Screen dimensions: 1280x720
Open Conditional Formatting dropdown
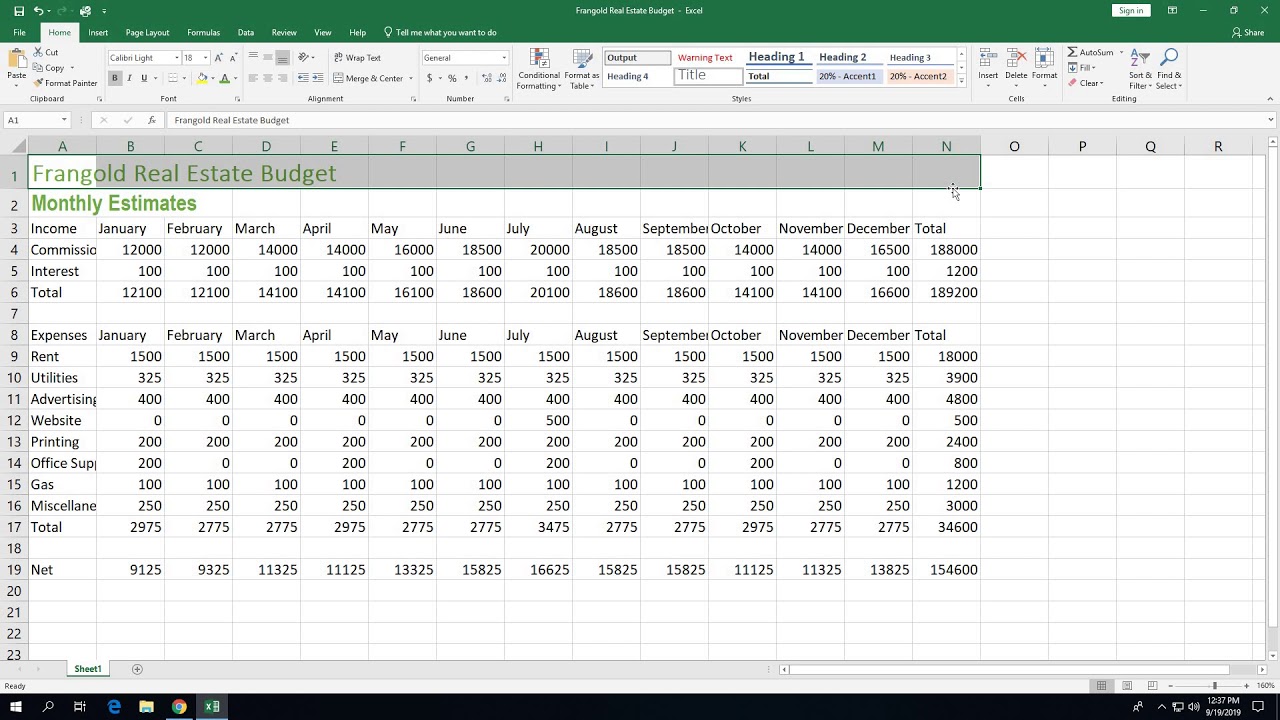tap(539, 69)
